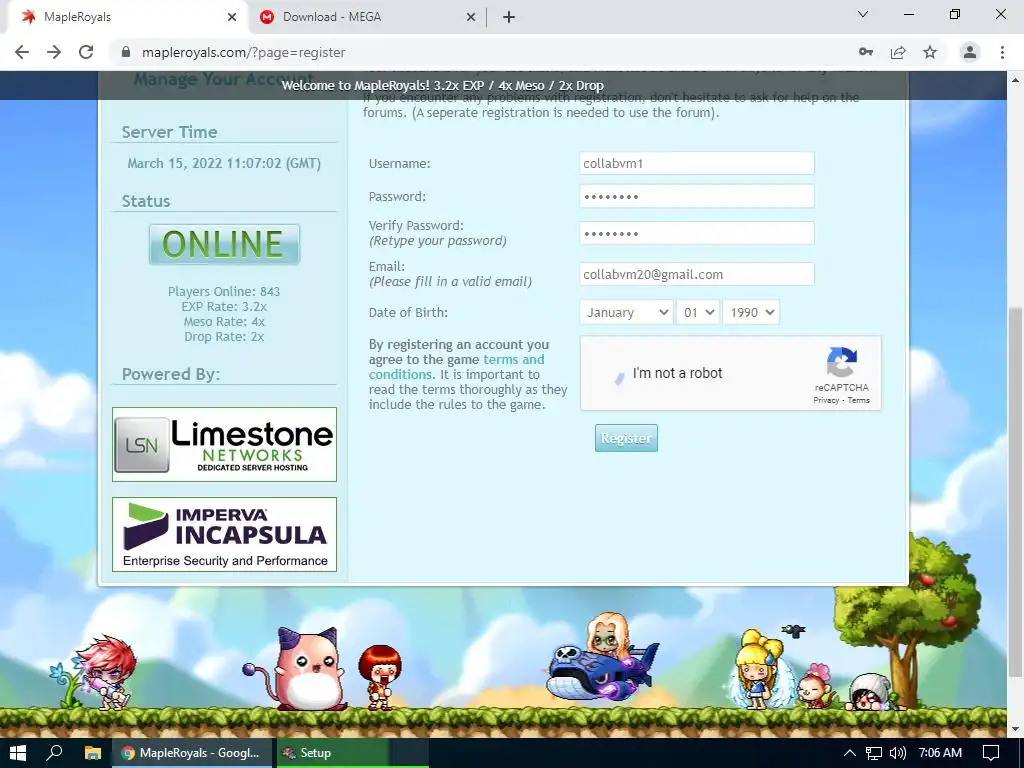This screenshot has width=1024, height=768.
Task: Open a new browser tab
Action: point(509,17)
